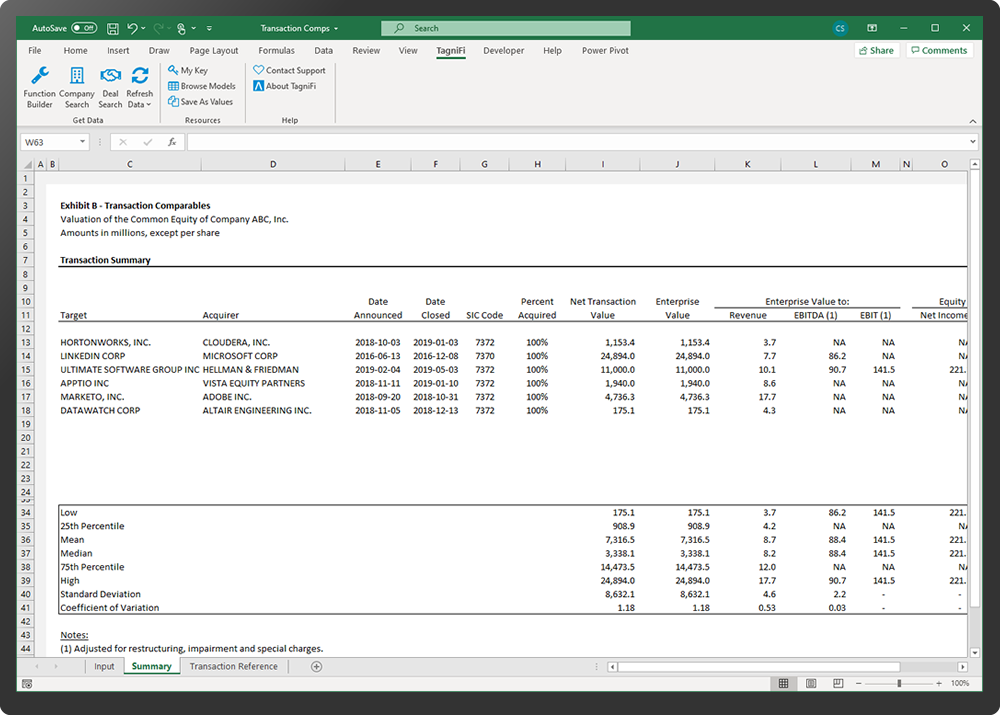The height and width of the screenshot is (715, 1000).
Task: Open the Transaction Comps title dropdown
Action: pyautogui.click(x=336, y=28)
